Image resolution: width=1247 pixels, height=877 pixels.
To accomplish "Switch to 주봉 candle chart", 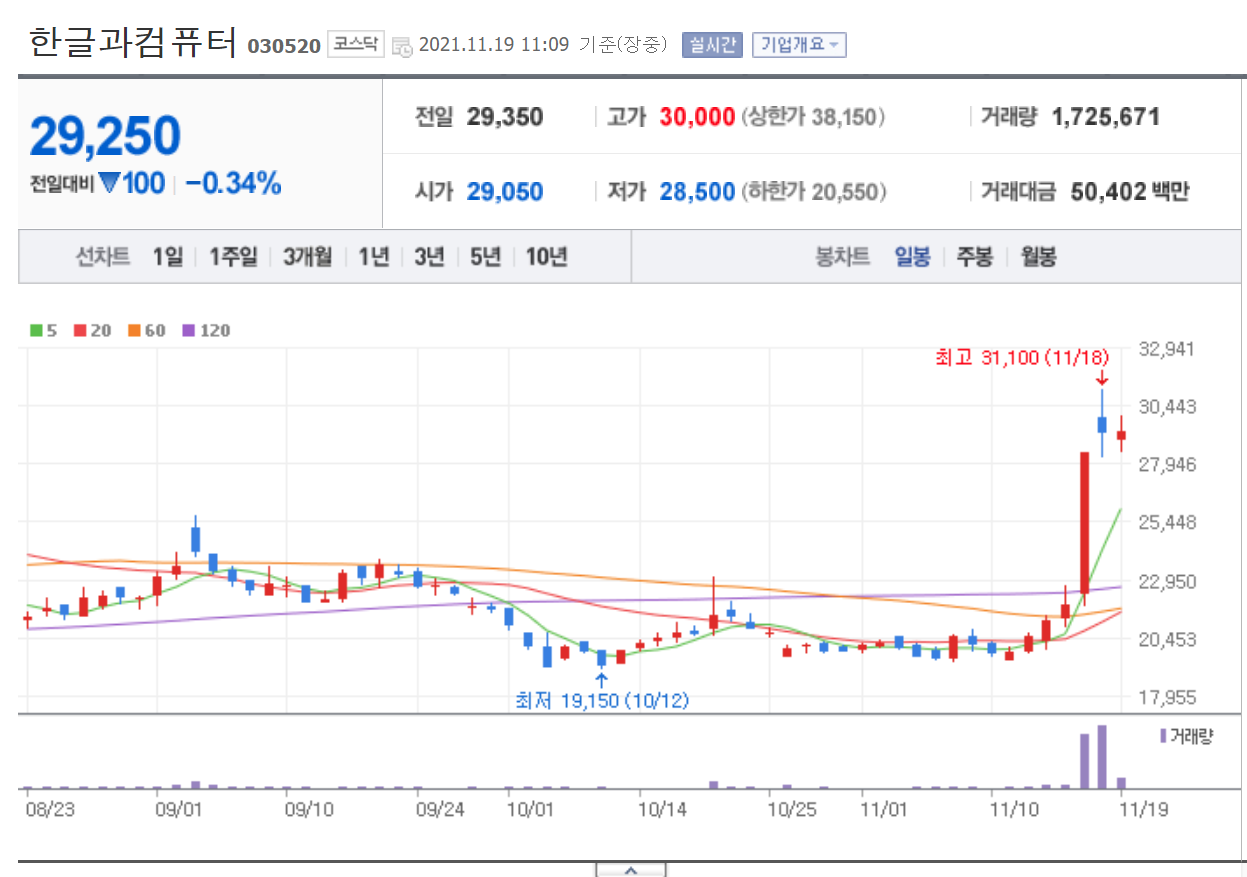I will click(x=974, y=257).
